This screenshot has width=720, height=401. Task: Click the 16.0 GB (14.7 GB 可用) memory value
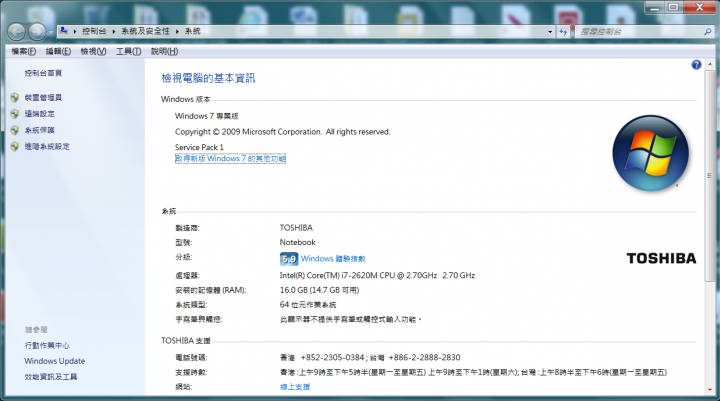click(320, 290)
